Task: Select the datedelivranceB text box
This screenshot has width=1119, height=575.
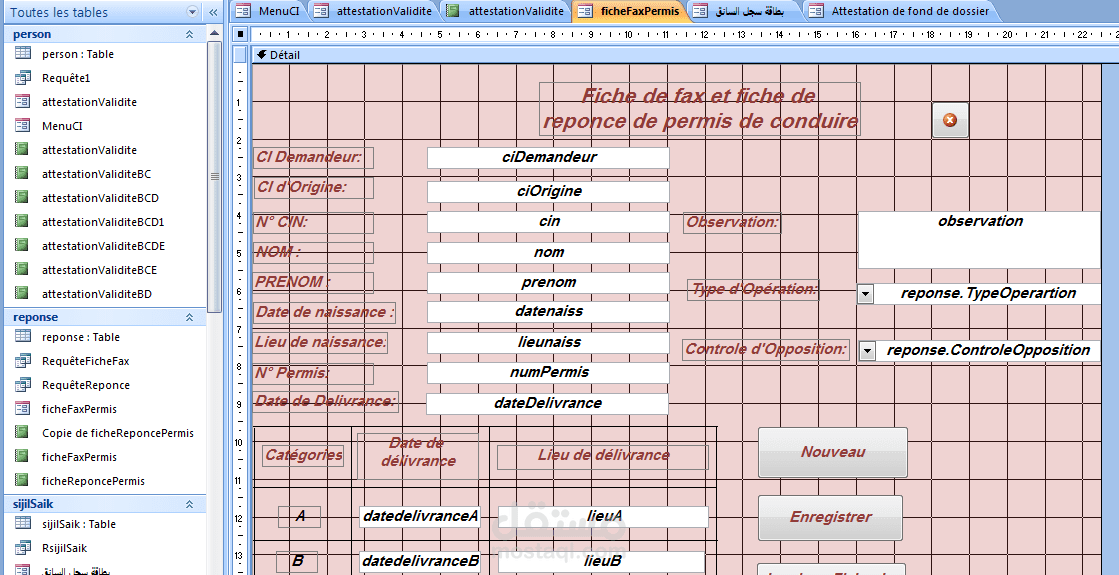Action: (x=420, y=561)
